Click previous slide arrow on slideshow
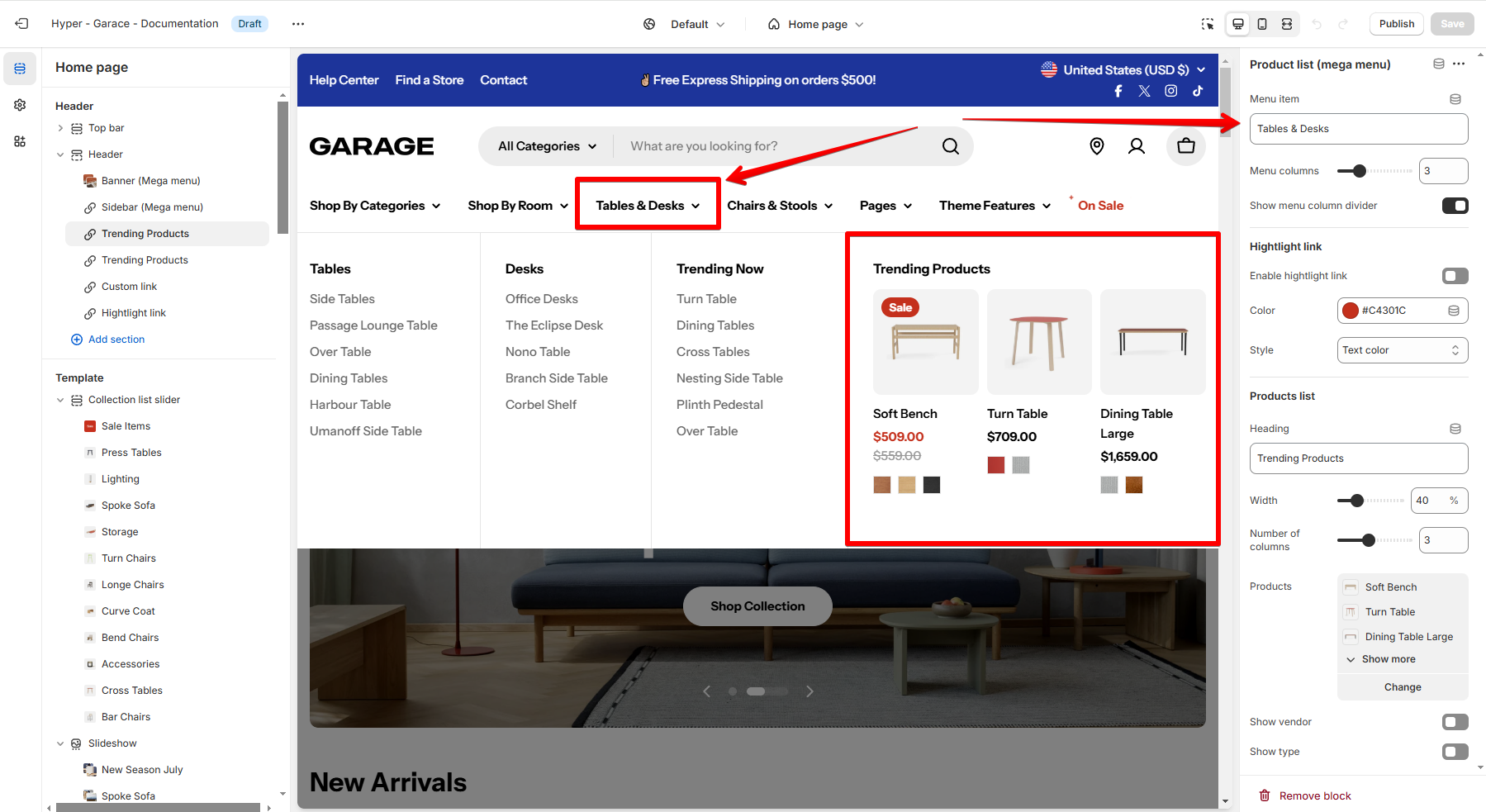Viewport: 1486px width, 812px height. pyautogui.click(x=706, y=691)
